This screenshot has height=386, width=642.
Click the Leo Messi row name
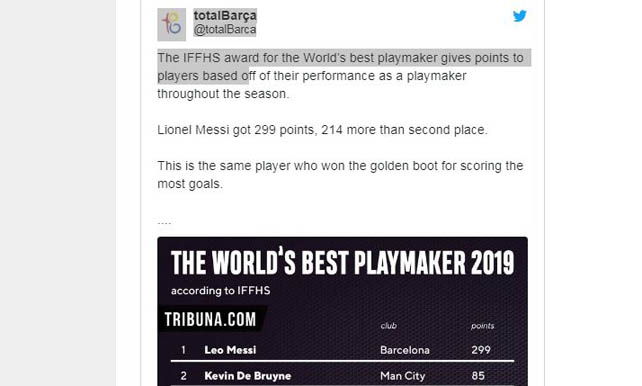click(231, 350)
